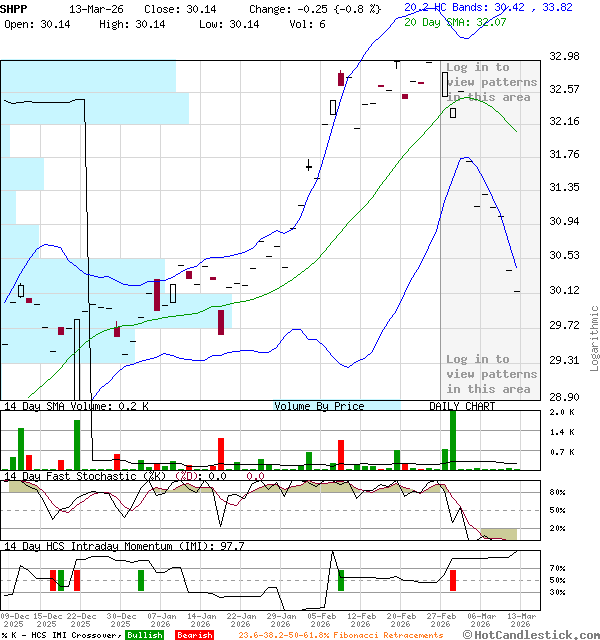Click the Volume By Price label
This screenshot has width=600, height=640.
click(319, 406)
